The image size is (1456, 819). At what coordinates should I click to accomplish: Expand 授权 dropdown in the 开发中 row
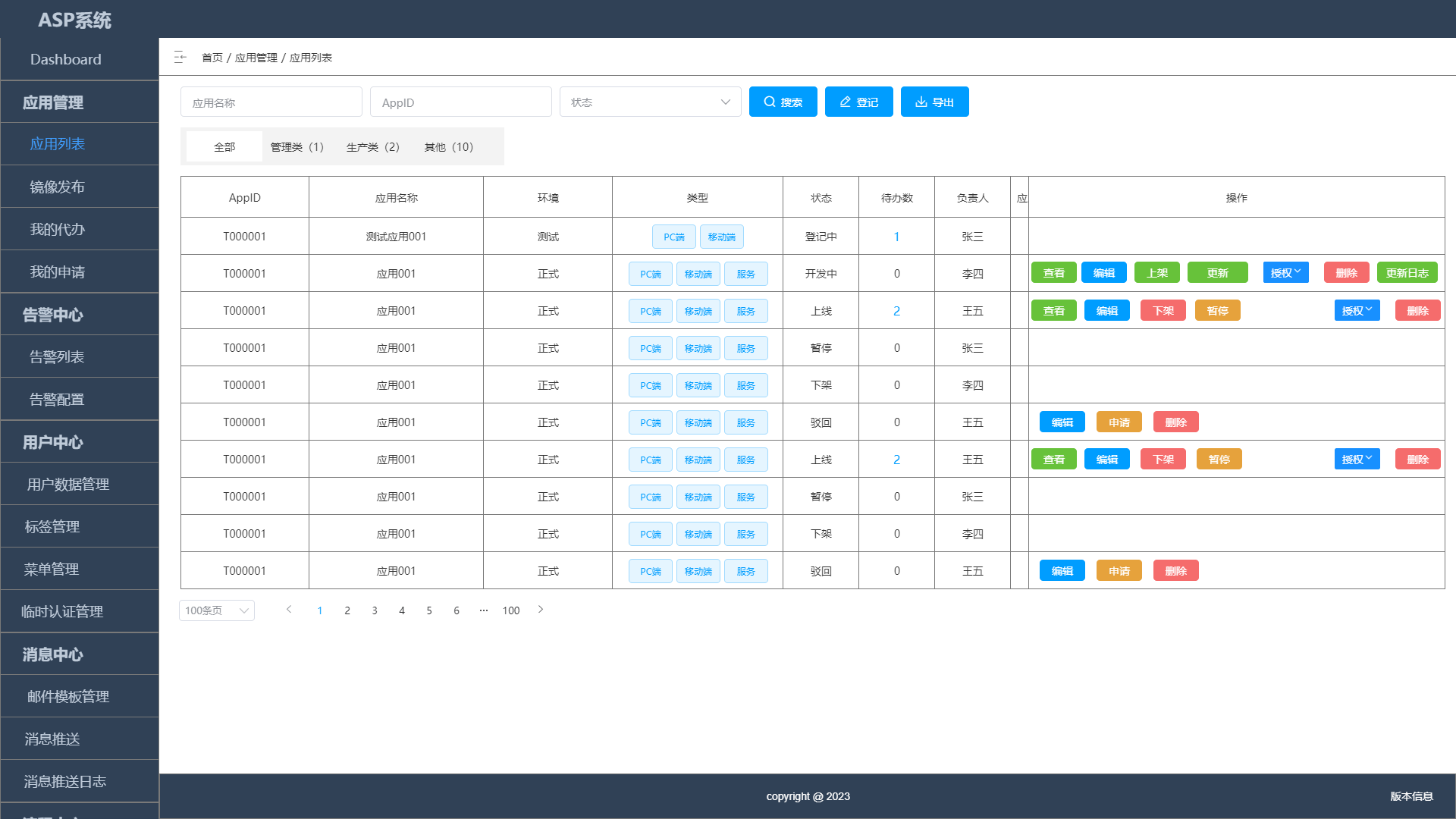[x=1286, y=273]
